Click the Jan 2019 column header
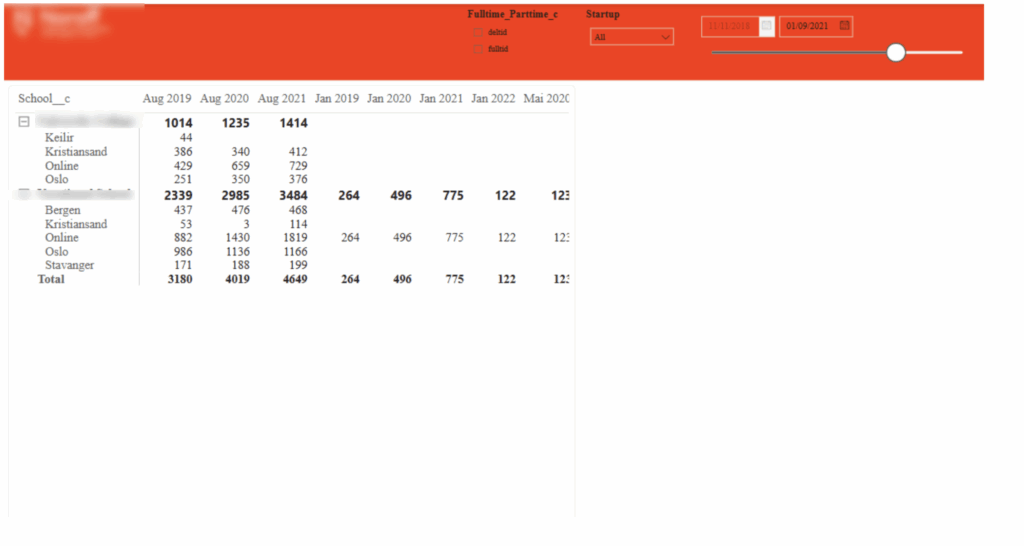1024x546 pixels. click(336, 99)
